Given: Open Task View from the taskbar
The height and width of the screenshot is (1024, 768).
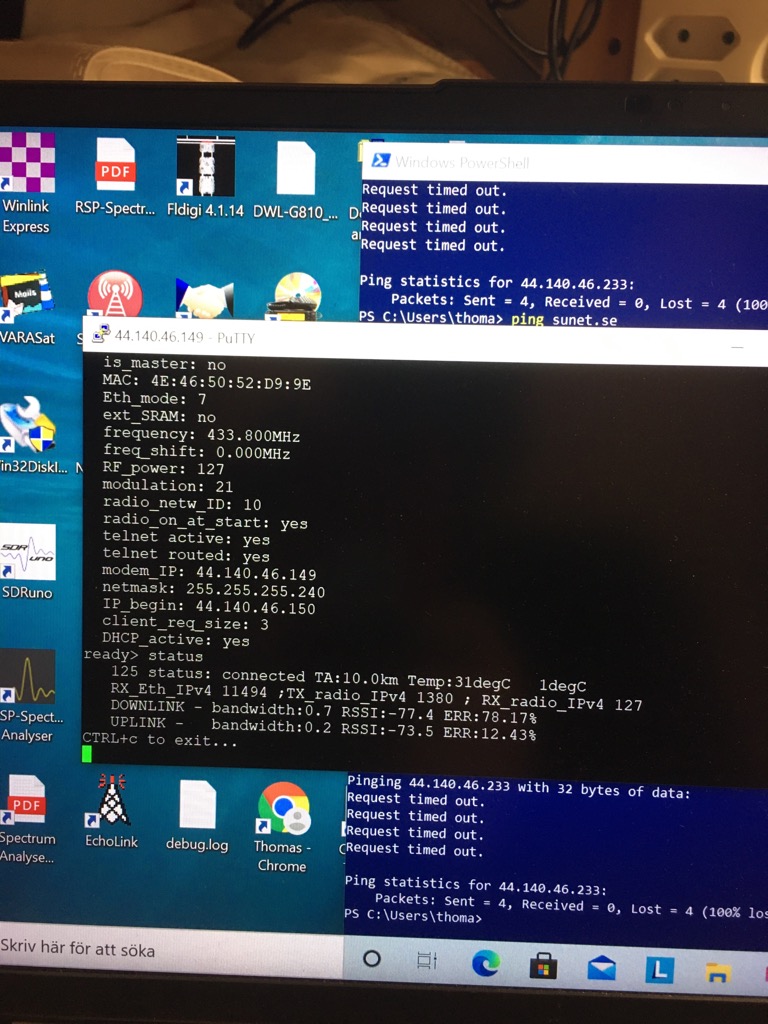Looking at the screenshot, I should [x=427, y=961].
